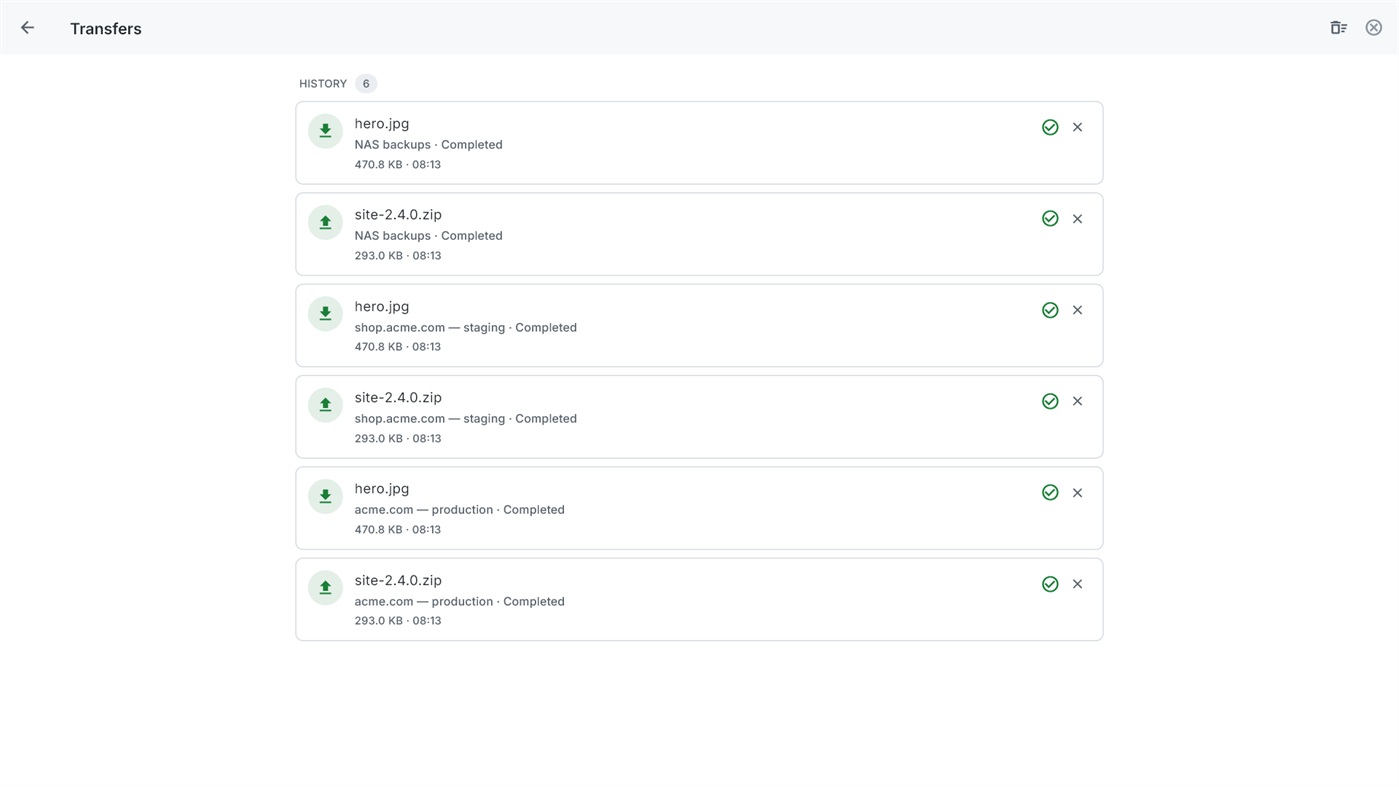This screenshot has height=787, width=1399.
Task: Click the download icon for hero.jpg NAS backups
Action: pyautogui.click(x=325, y=131)
